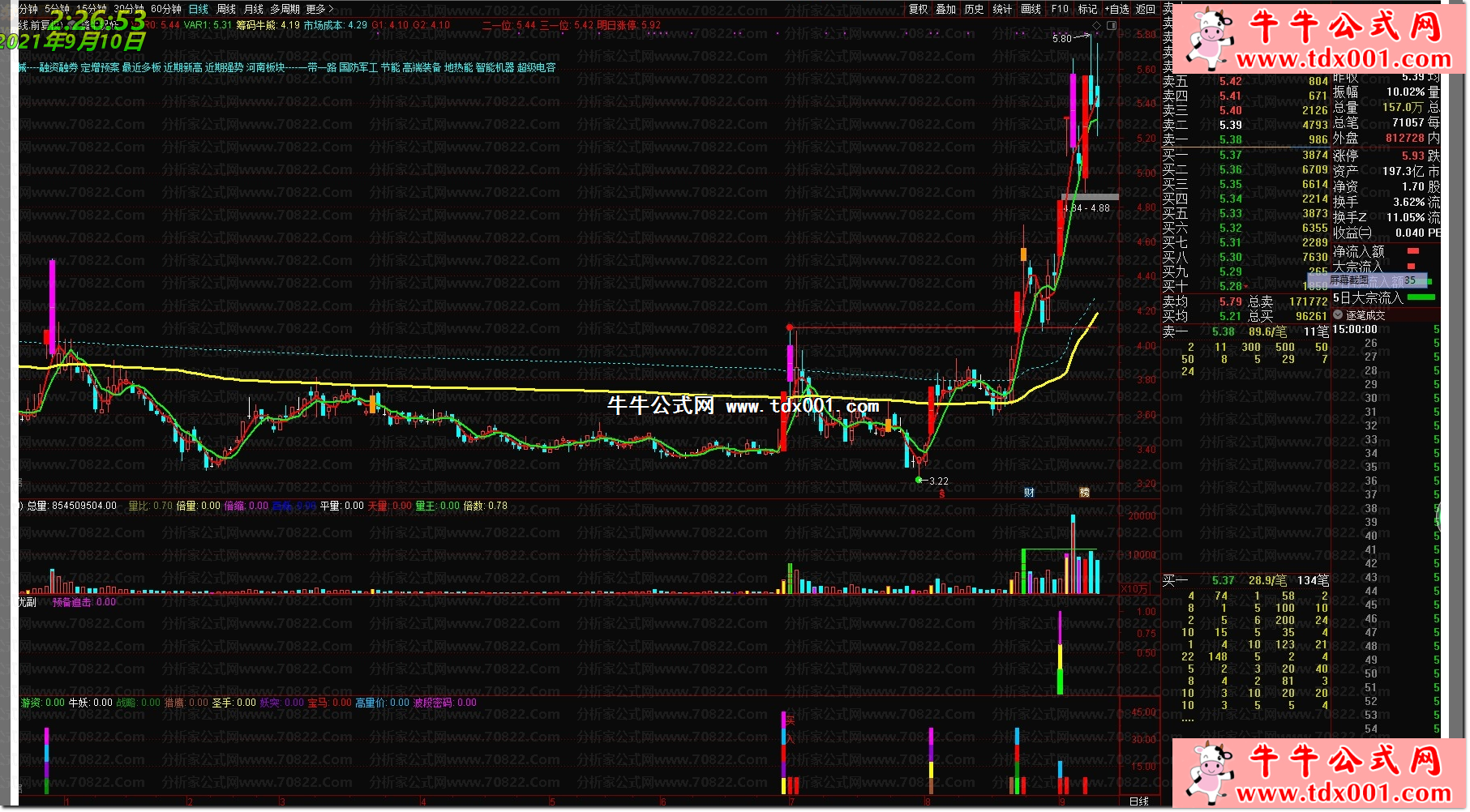This screenshot has height=812, width=1470.
Task: Enable the 画线 drawing tools
Action: pyautogui.click(x=1031, y=9)
